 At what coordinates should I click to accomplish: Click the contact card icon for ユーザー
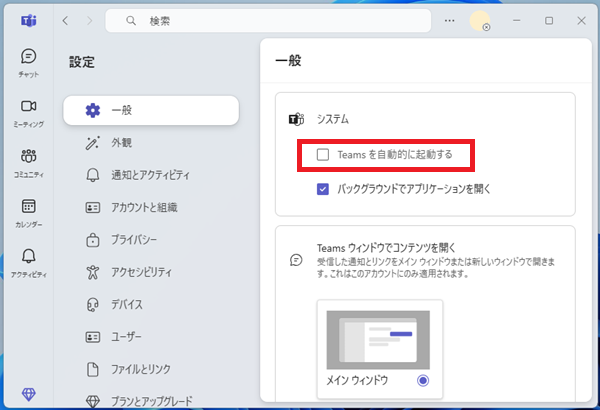[93, 337]
